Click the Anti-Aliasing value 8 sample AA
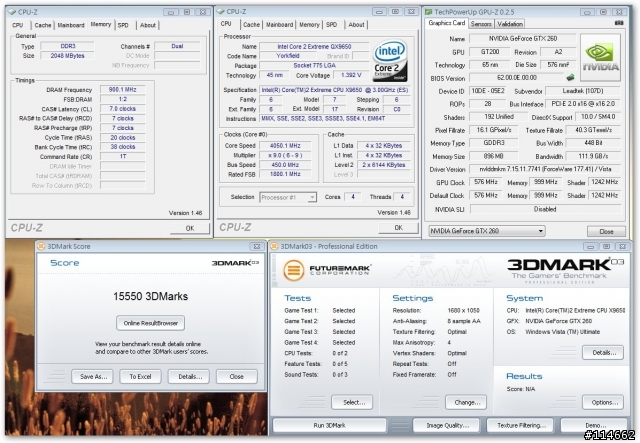This screenshot has height=443, width=640. (x=464, y=321)
